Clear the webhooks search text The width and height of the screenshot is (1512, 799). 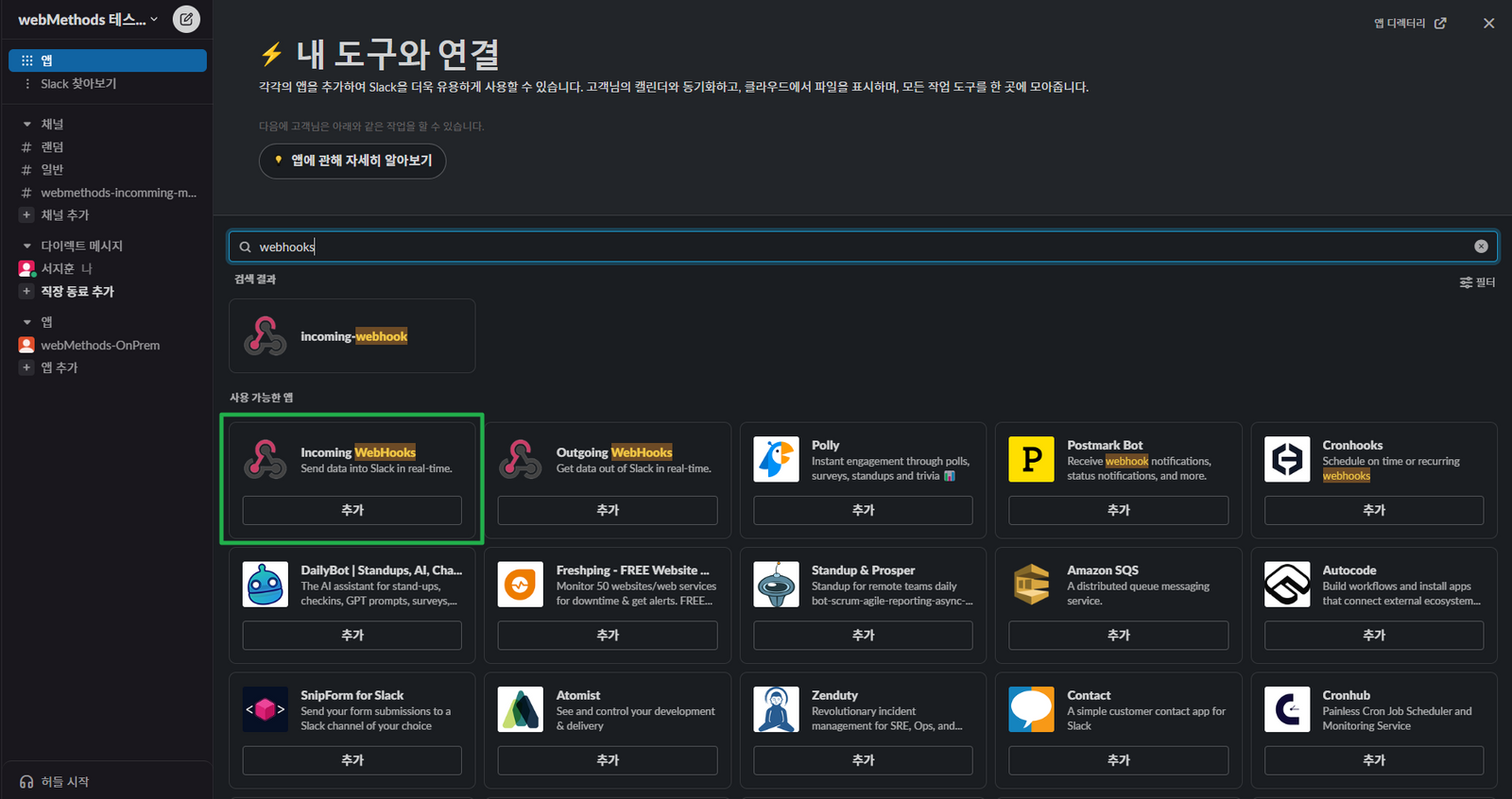[x=1481, y=246]
